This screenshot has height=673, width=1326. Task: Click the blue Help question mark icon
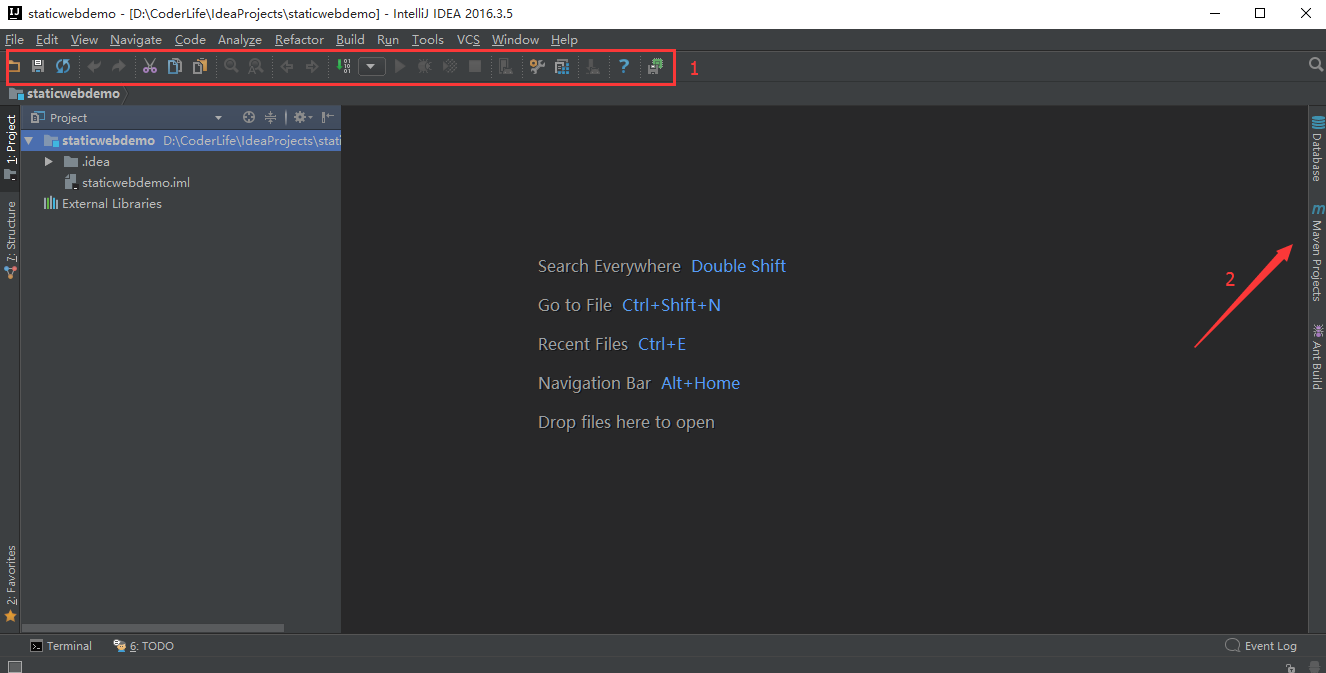click(624, 66)
